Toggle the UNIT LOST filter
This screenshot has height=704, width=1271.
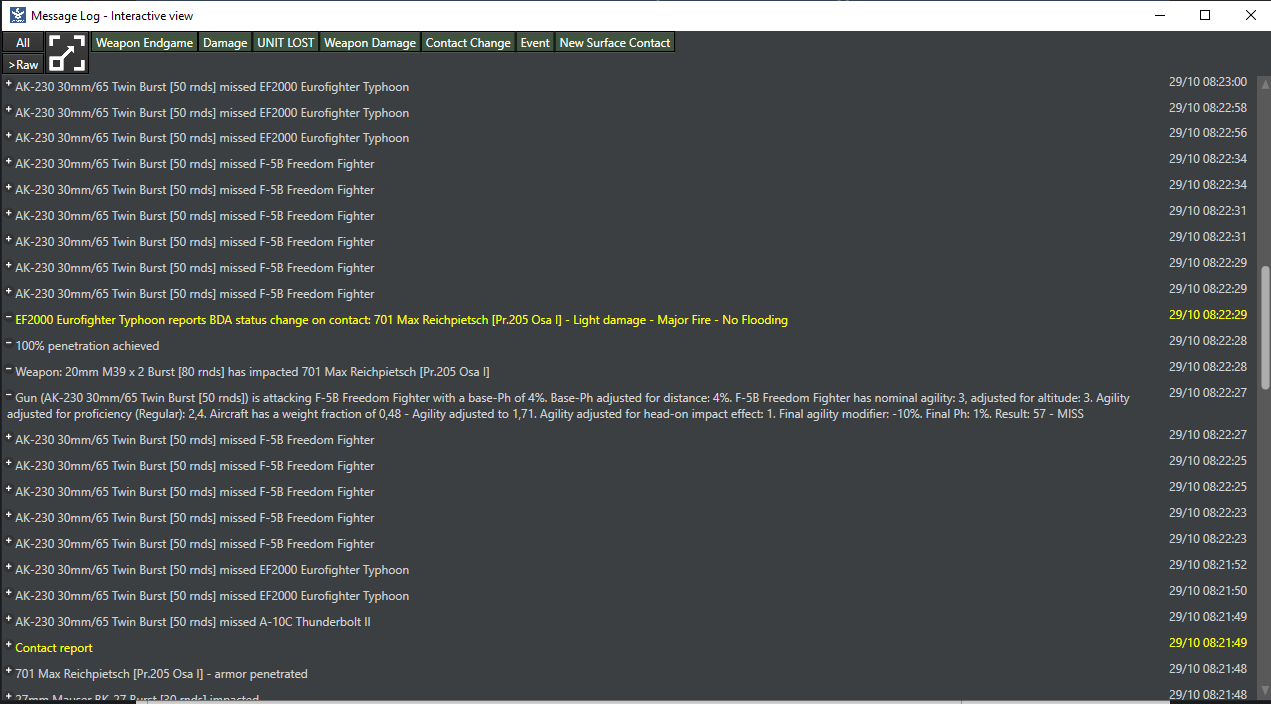coord(286,43)
